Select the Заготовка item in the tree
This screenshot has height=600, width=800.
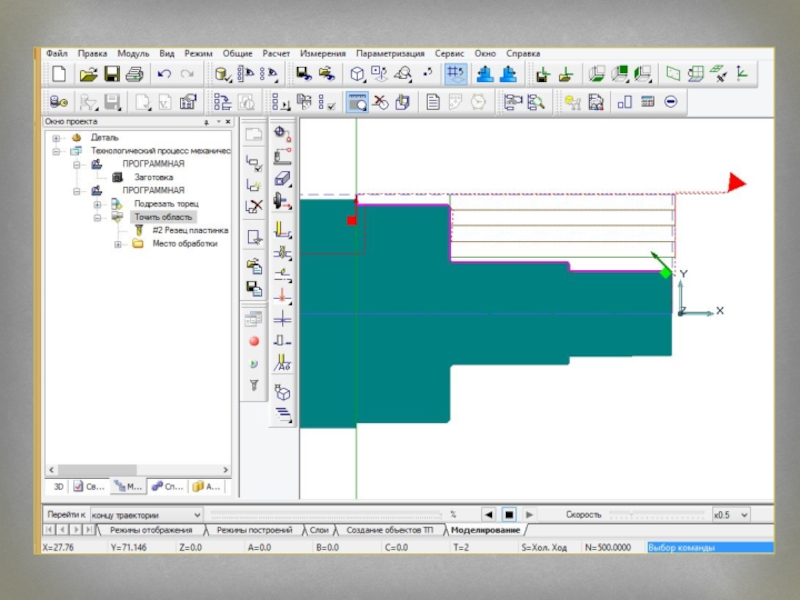(153, 177)
